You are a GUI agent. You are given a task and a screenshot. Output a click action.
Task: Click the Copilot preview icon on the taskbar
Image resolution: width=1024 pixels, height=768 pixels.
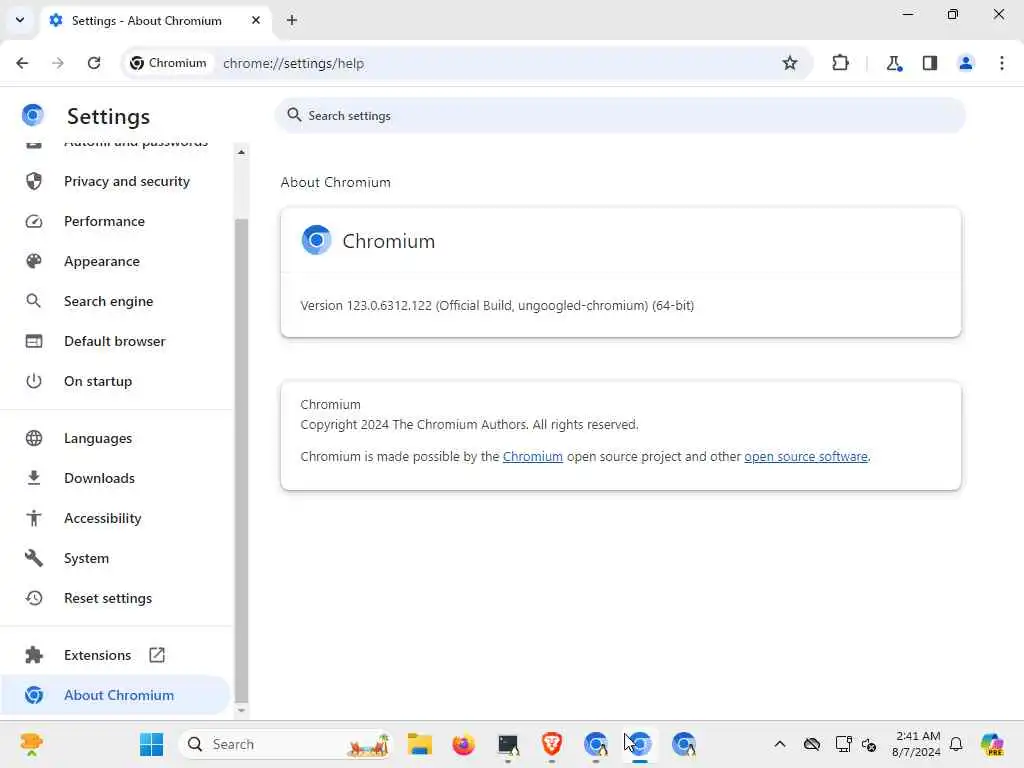tap(992, 744)
